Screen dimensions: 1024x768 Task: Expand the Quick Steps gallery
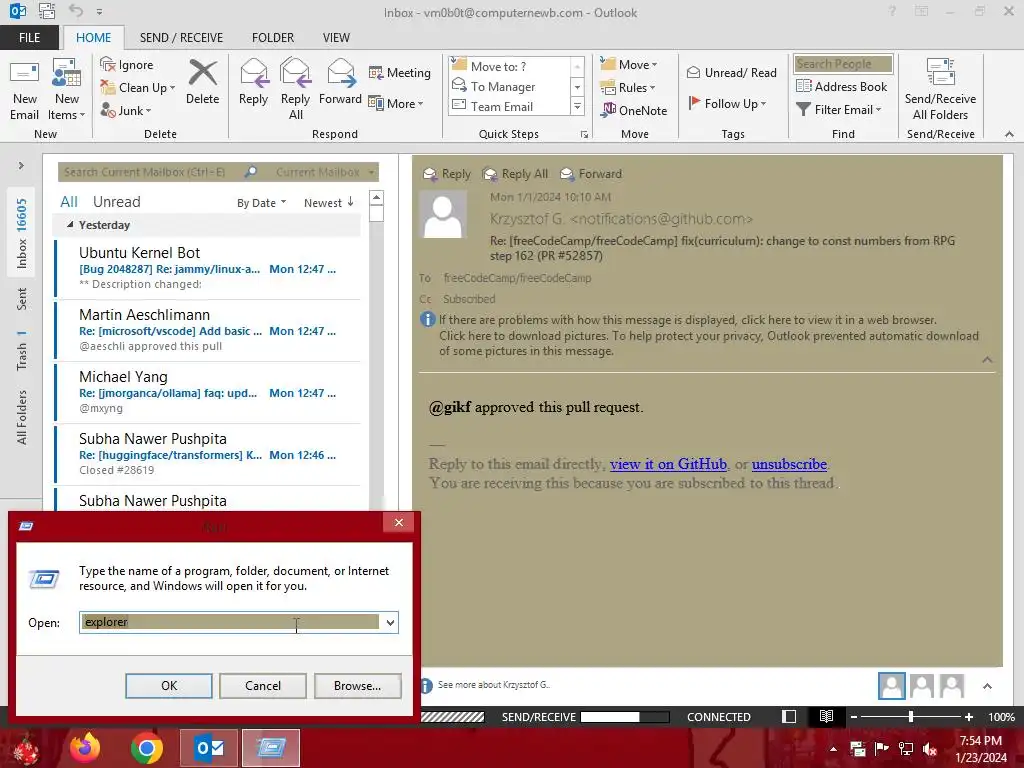(x=577, y=106)
